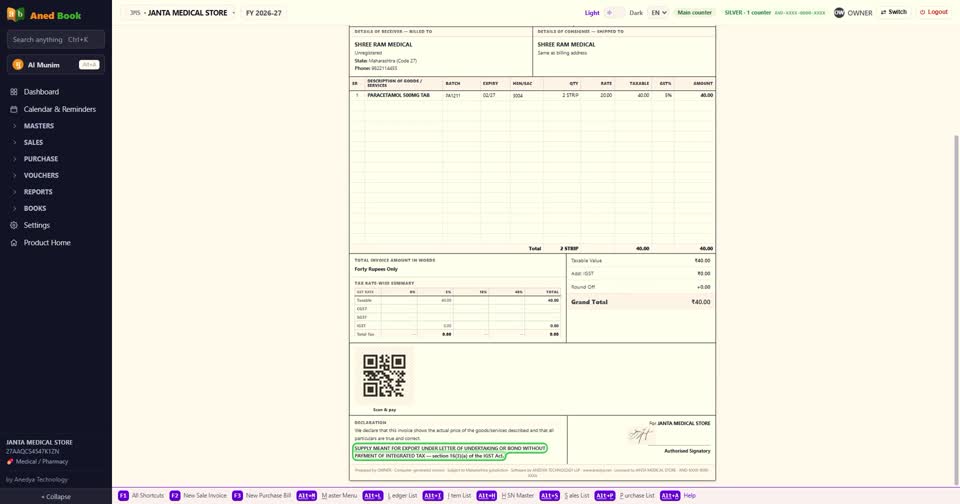Open the Dashboard icon in the sidebar
Screen dimensions: 960x504
[x=13, y=92]
